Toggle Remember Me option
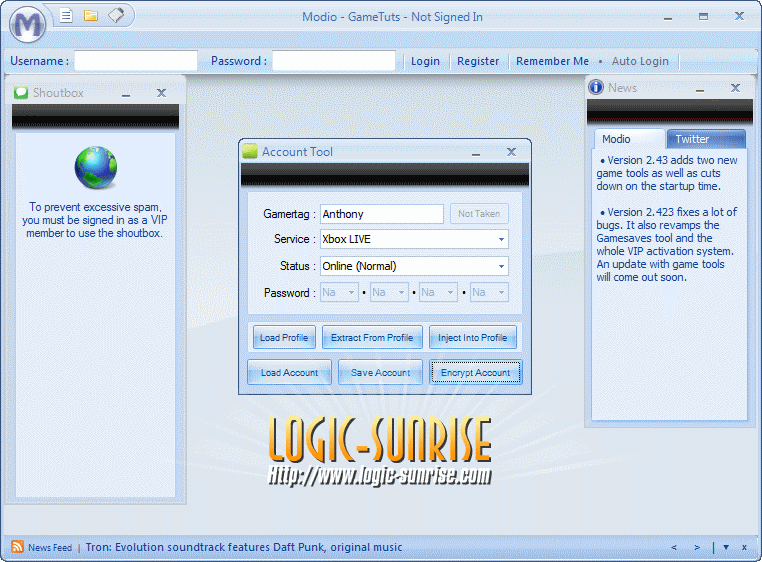The image size is (762, 562). [552, 61]
